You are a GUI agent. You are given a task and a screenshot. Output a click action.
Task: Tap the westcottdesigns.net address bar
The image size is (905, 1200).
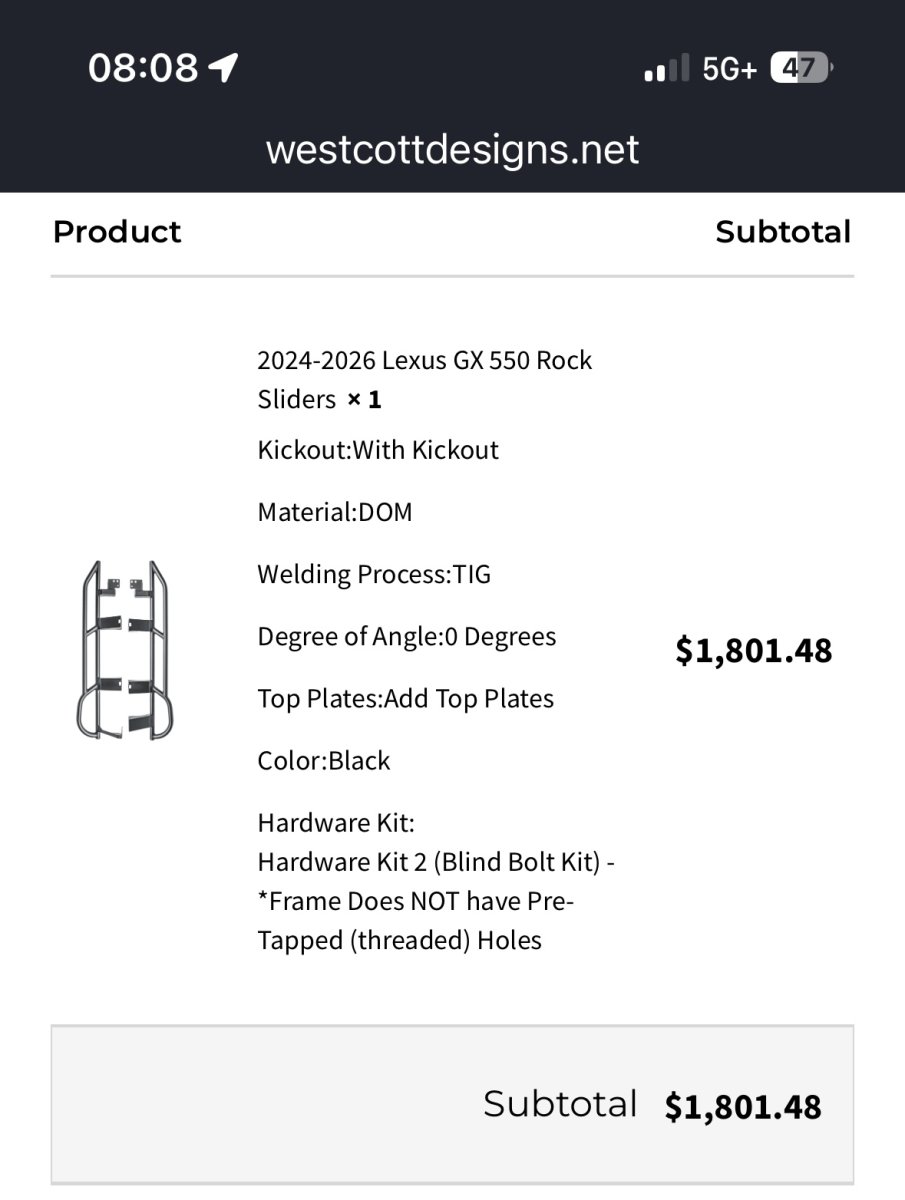(452, 150)
